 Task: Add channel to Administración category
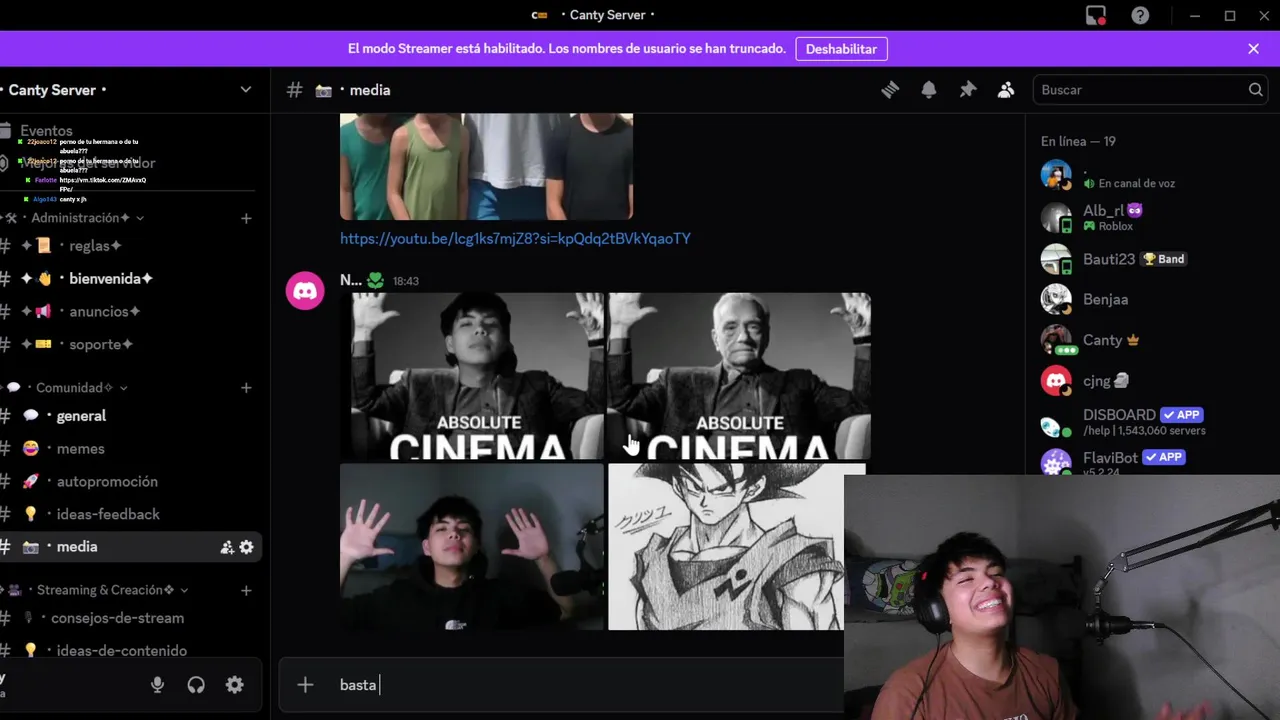[x=246, y=218]
